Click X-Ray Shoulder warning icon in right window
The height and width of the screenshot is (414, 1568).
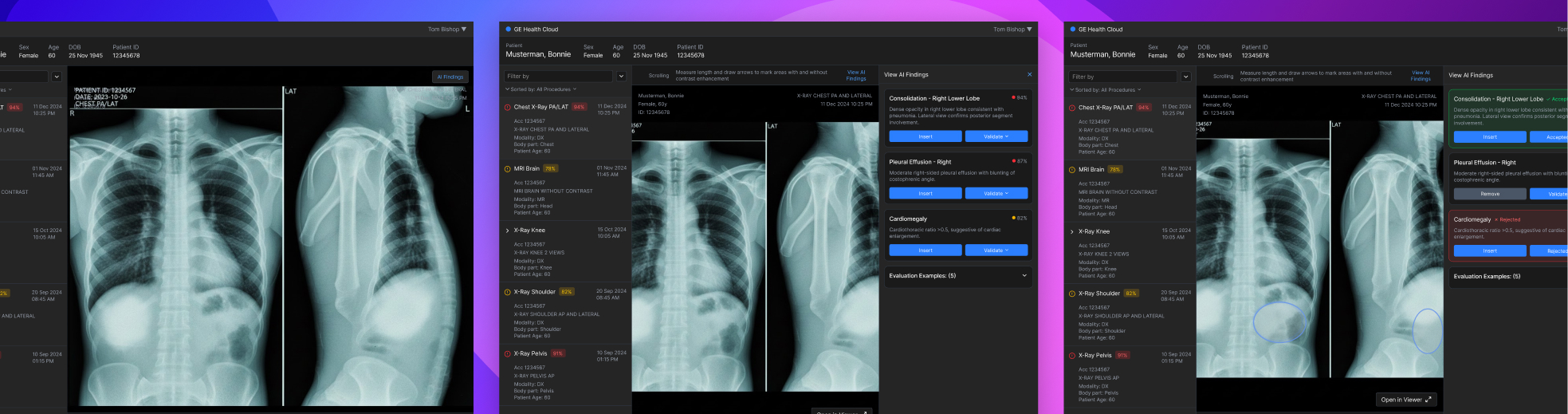click(x=1072, y=294)
